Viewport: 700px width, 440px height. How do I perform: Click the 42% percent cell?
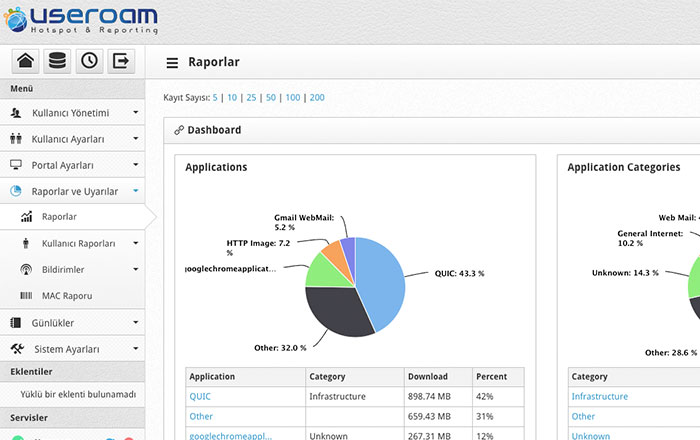[x=498, y=396]
